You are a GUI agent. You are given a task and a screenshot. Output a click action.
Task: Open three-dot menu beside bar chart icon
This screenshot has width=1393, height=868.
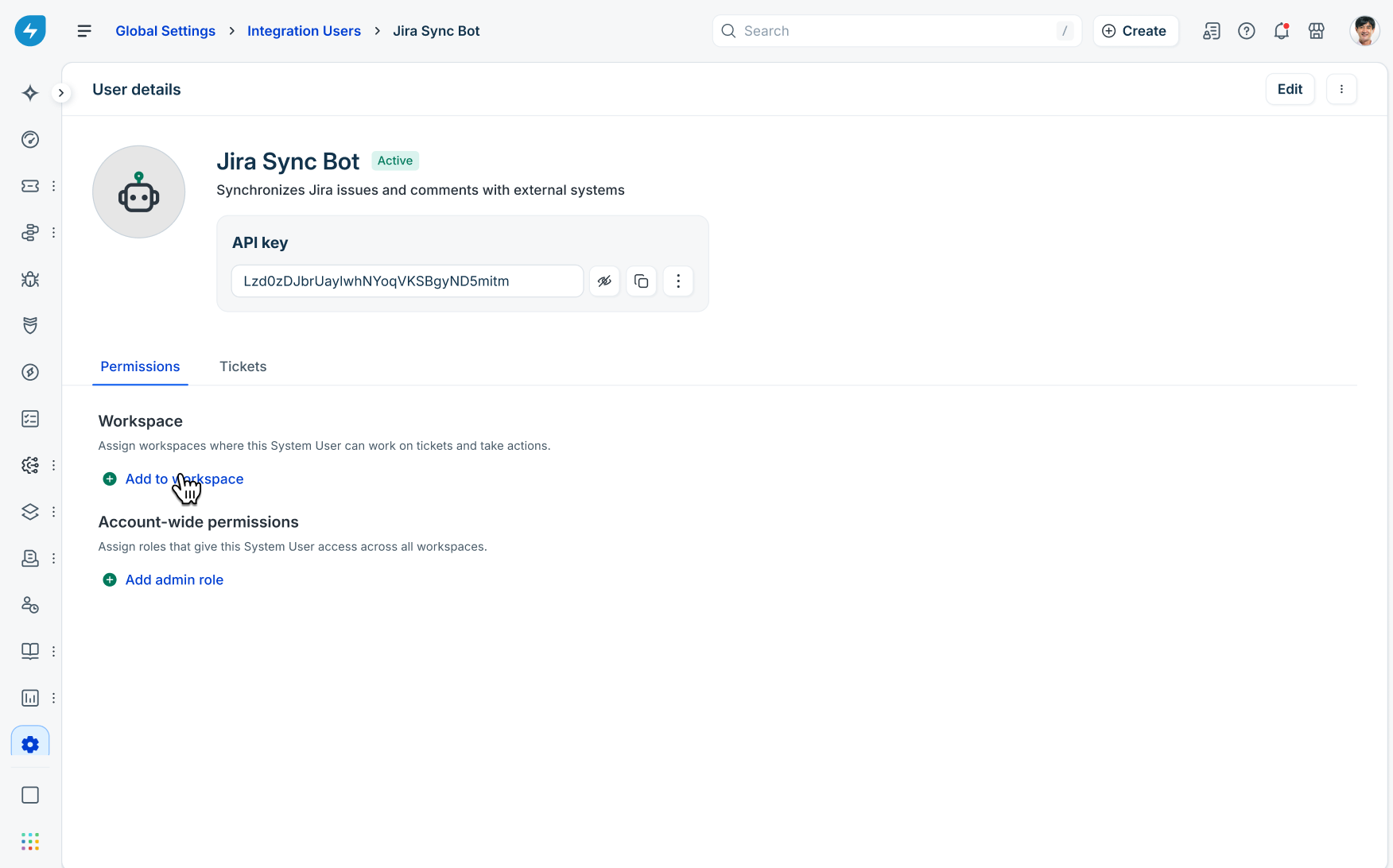click(53, 698)
